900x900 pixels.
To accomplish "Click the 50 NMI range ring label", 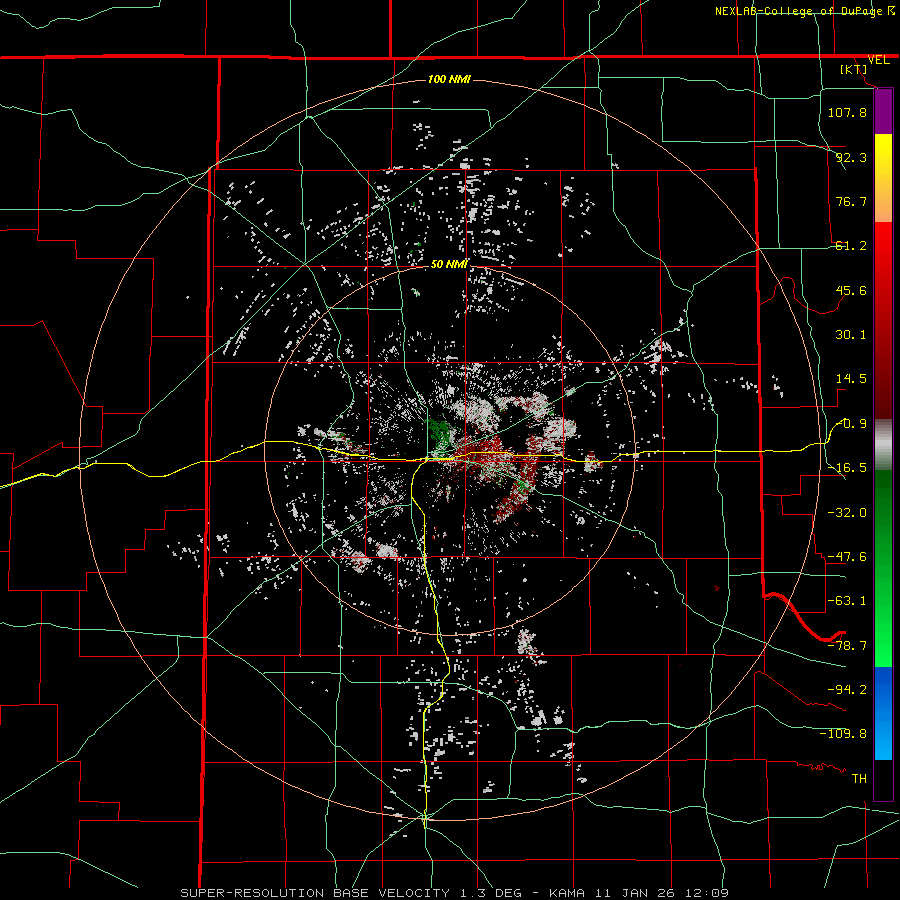I will coord(449,264).
